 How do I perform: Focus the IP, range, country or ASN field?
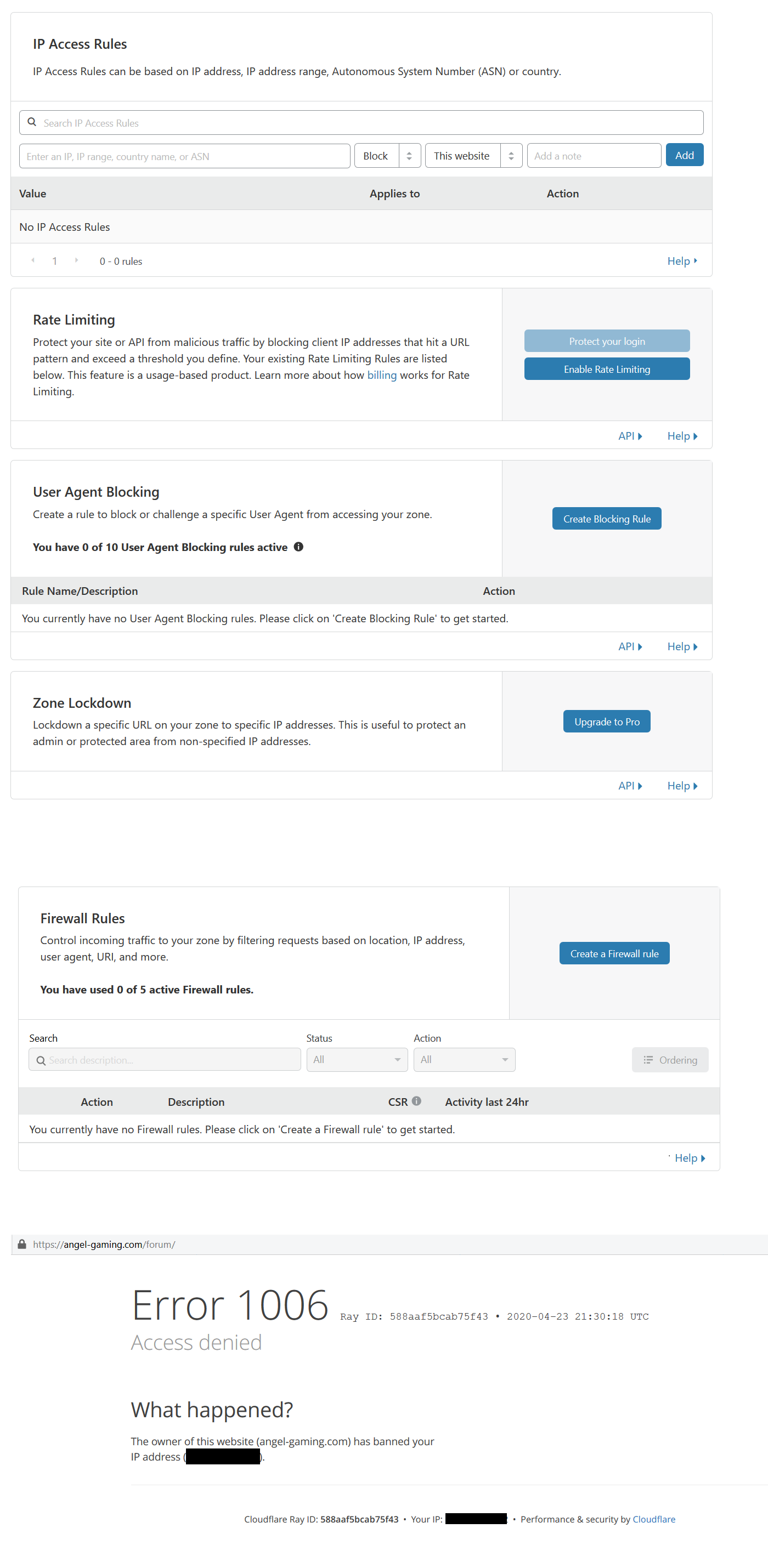[x=184, y=156]
